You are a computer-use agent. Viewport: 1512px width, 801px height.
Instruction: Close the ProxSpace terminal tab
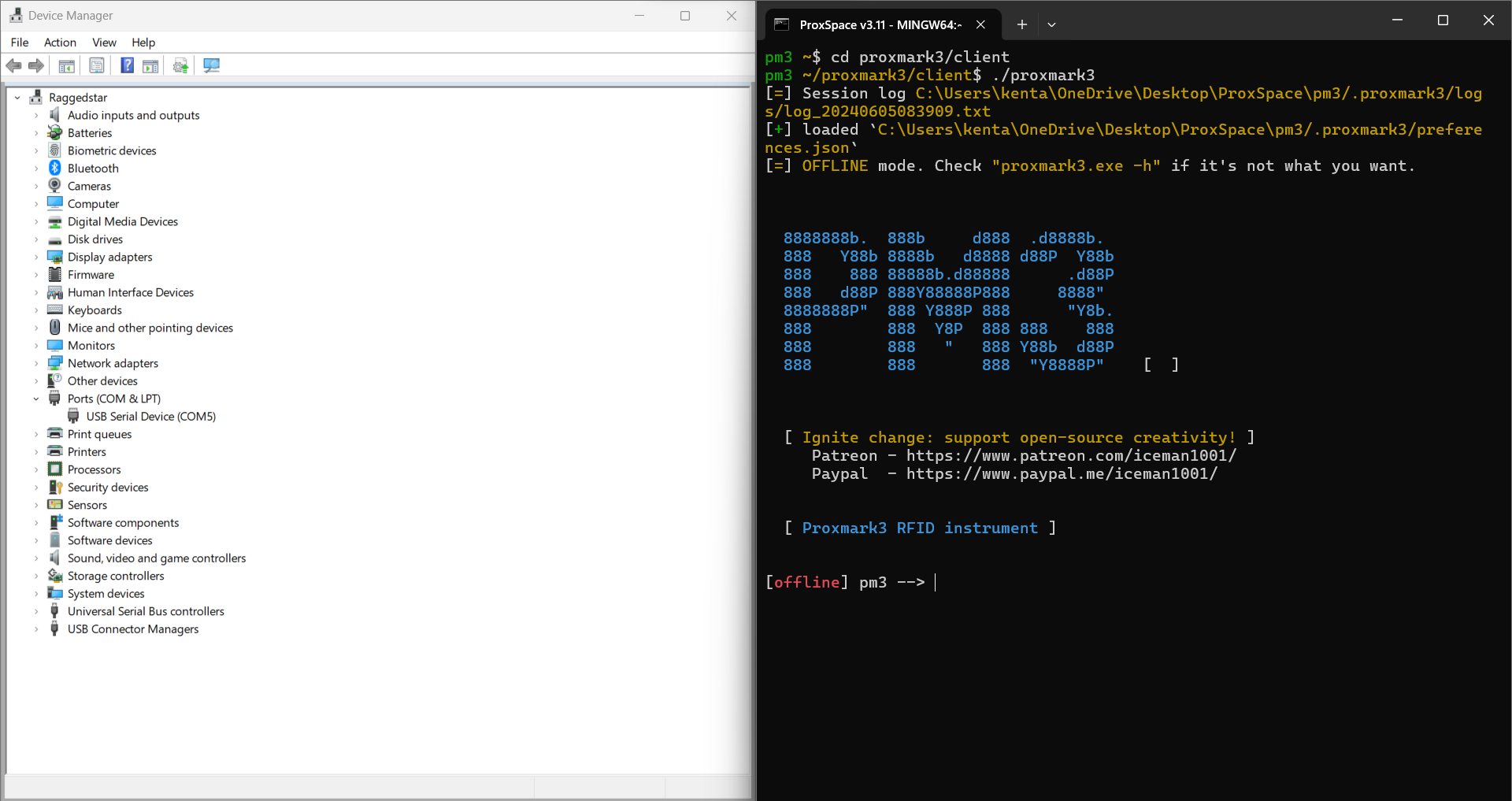coord(980,24)
